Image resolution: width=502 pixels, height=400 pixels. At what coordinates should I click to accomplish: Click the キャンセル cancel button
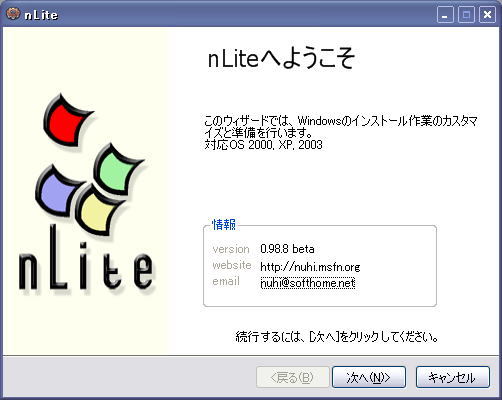[453, 377]
